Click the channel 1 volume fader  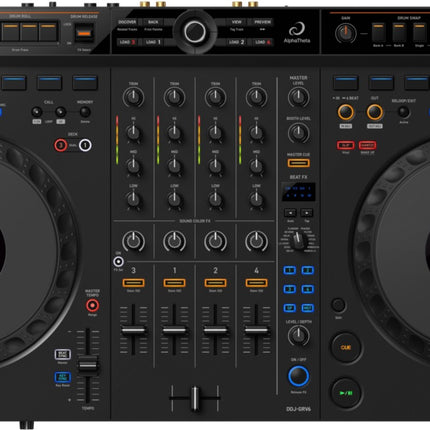pyautogui.click(x=174, y=330)
